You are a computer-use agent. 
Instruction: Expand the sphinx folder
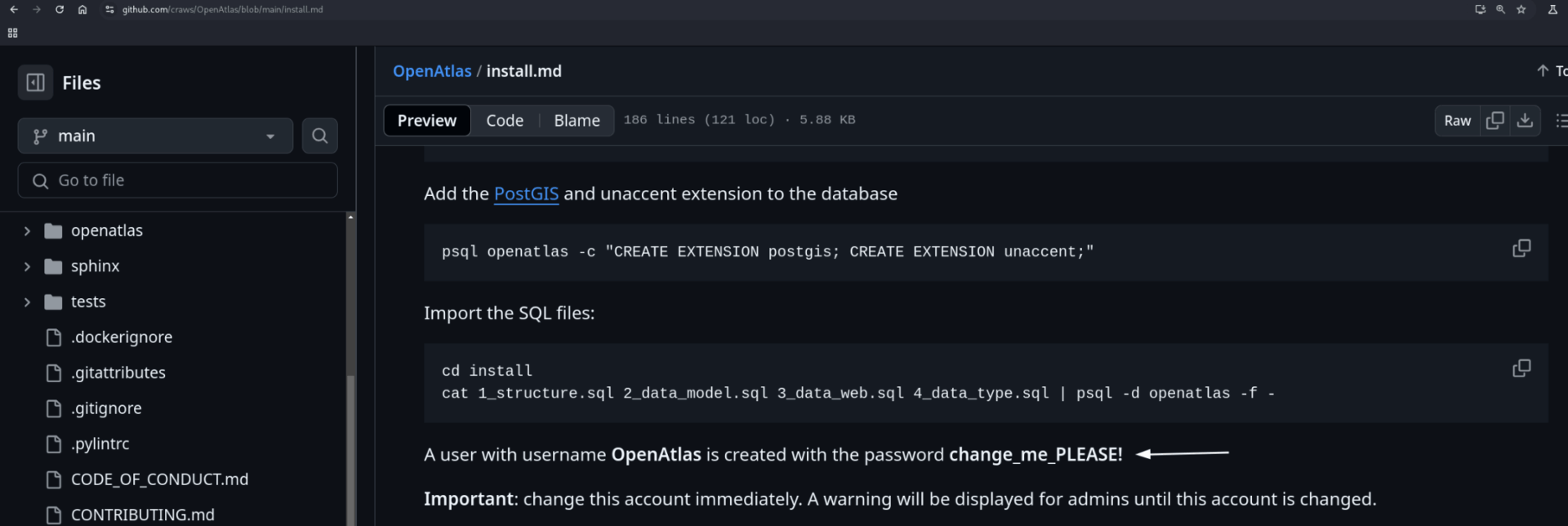coord(27,266)
